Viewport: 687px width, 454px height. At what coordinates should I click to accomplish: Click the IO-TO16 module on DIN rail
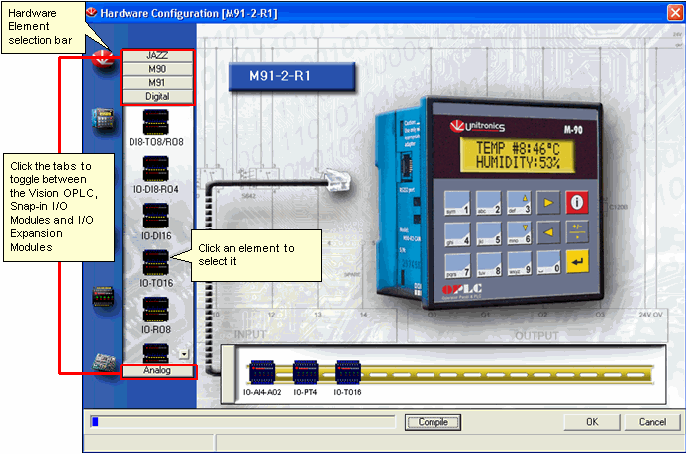tap(347, 372)
